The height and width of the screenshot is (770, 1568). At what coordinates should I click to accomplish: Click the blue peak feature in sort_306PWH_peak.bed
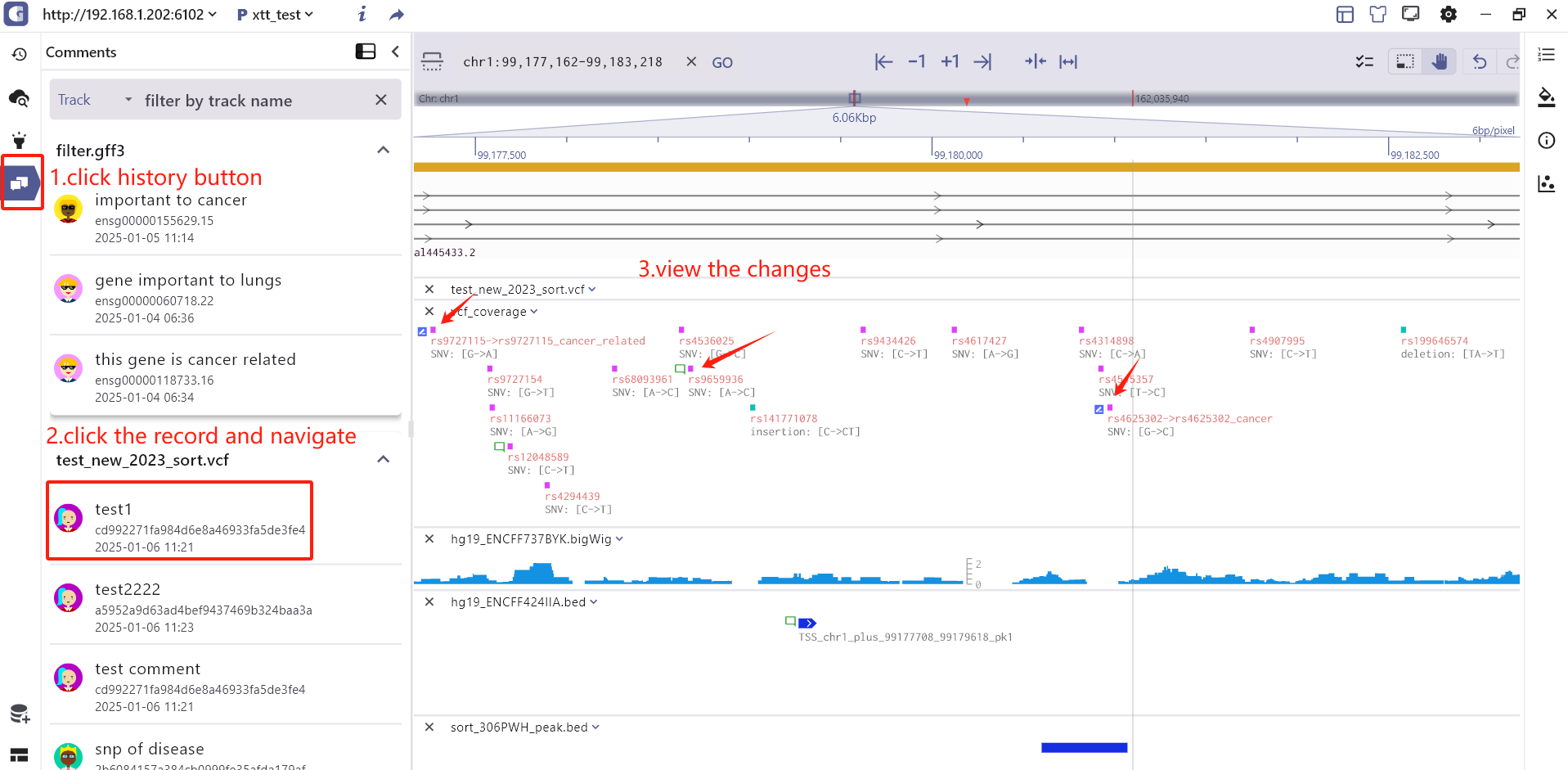pyautogui.click(x=1084, y=747)
